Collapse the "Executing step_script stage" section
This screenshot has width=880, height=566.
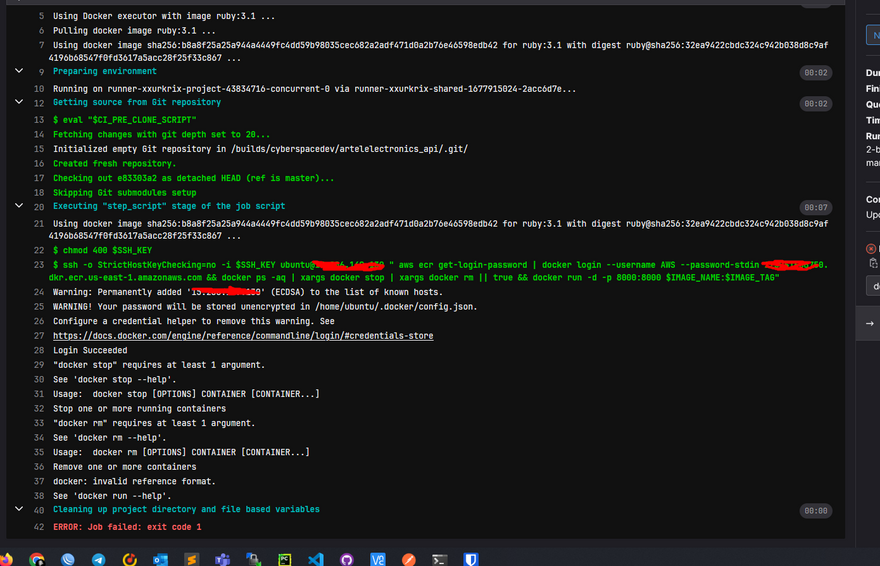click(19, 206)
